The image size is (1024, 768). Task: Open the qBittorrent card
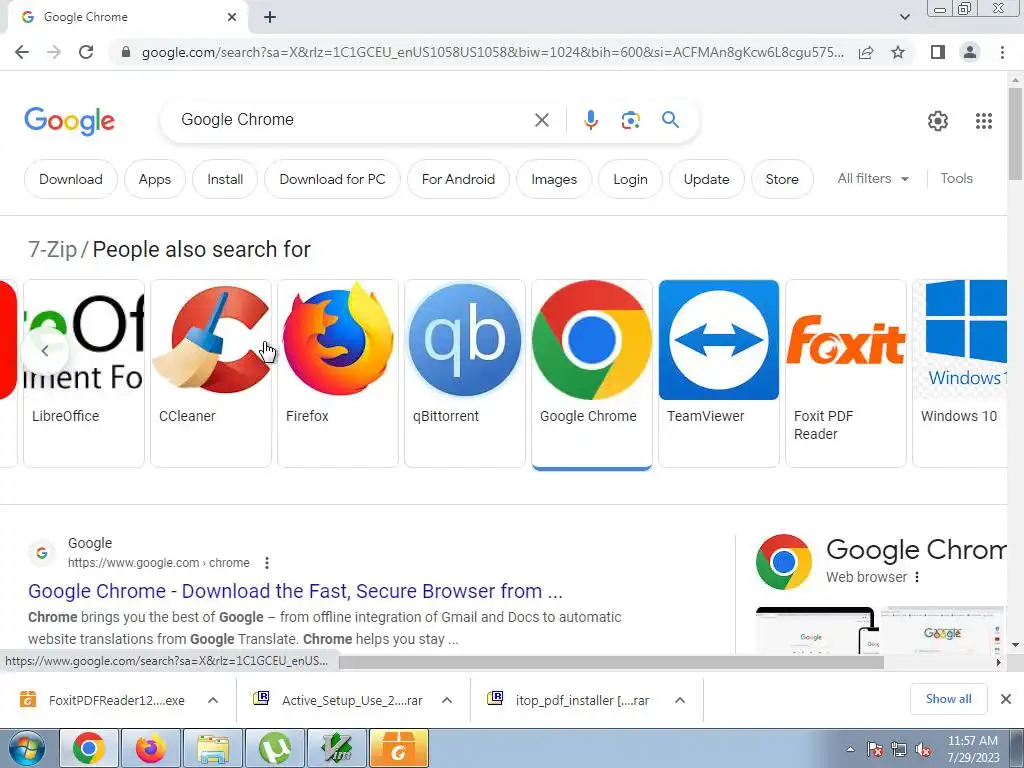point(465,374)
